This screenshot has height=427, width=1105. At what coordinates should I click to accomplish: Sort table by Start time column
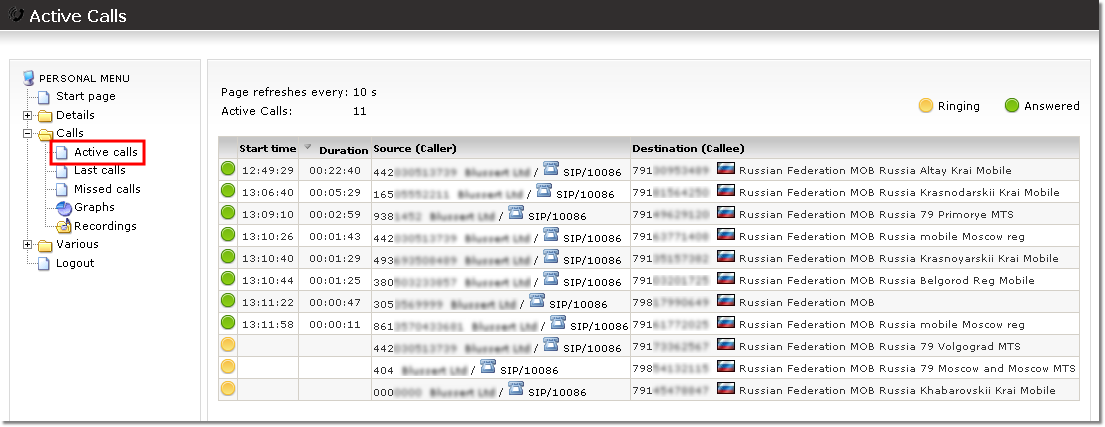[267, 149]
